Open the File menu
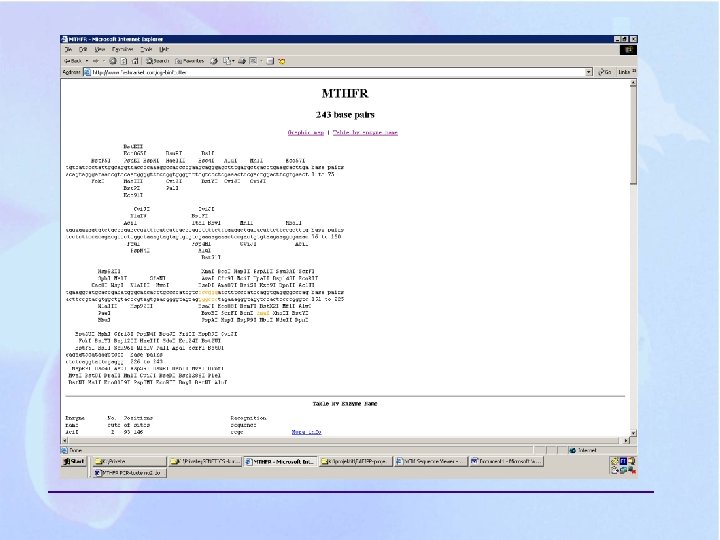The width and height of the screenshot is (720, 540). pos(68,49)
